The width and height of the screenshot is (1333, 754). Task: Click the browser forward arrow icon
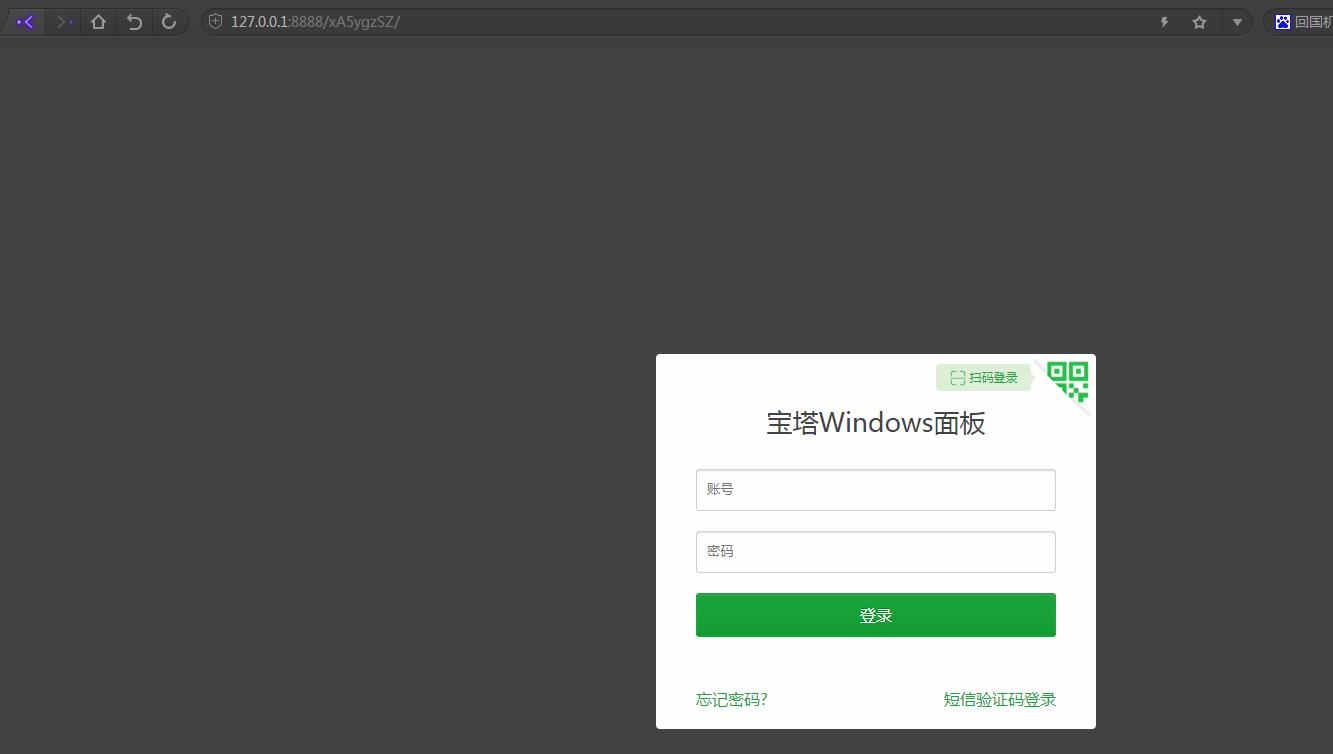[64, 21]
